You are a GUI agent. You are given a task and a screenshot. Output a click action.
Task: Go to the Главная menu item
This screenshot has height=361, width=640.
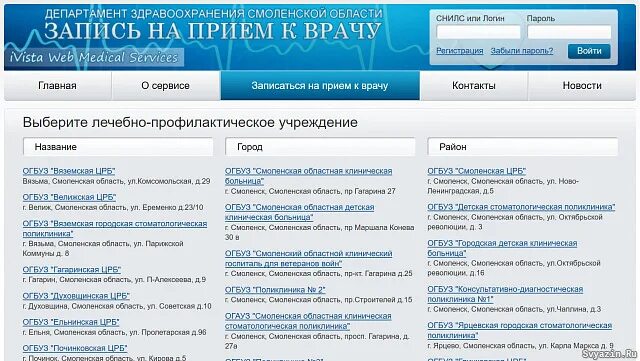pyautogui.click(x=58, y=86)
